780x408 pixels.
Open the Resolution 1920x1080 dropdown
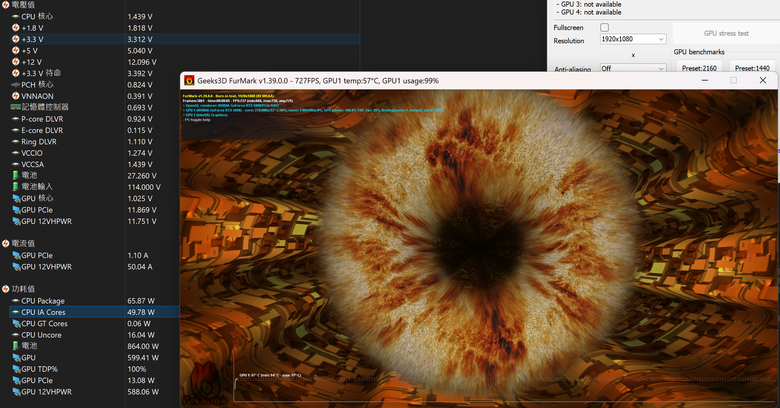[632, 40]
